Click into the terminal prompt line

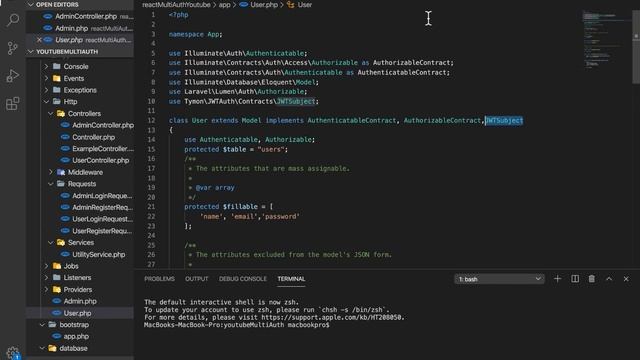pos(236,325)
